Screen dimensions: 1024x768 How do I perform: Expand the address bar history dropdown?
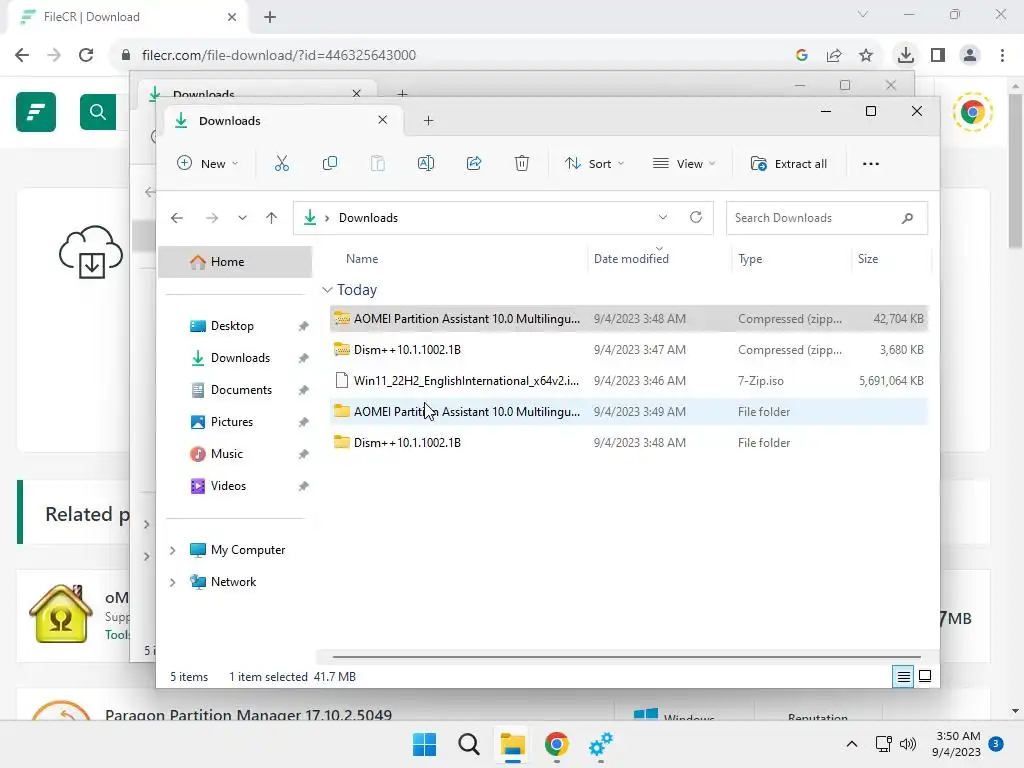coord(663,217)
